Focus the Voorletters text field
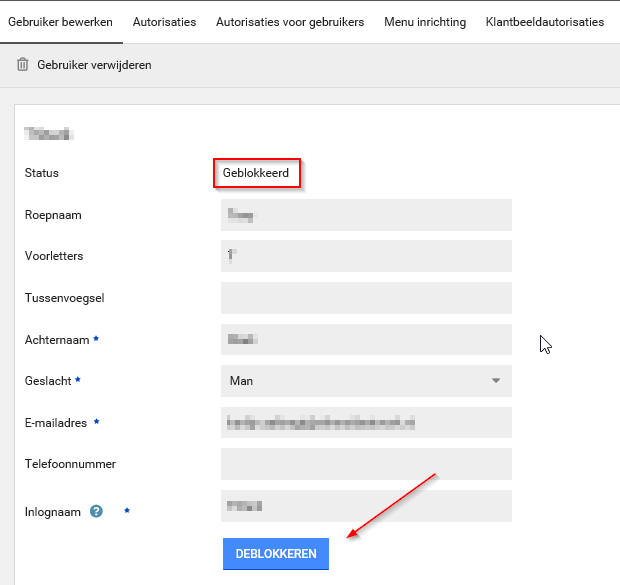620x585 pixels. coord(366,256)
